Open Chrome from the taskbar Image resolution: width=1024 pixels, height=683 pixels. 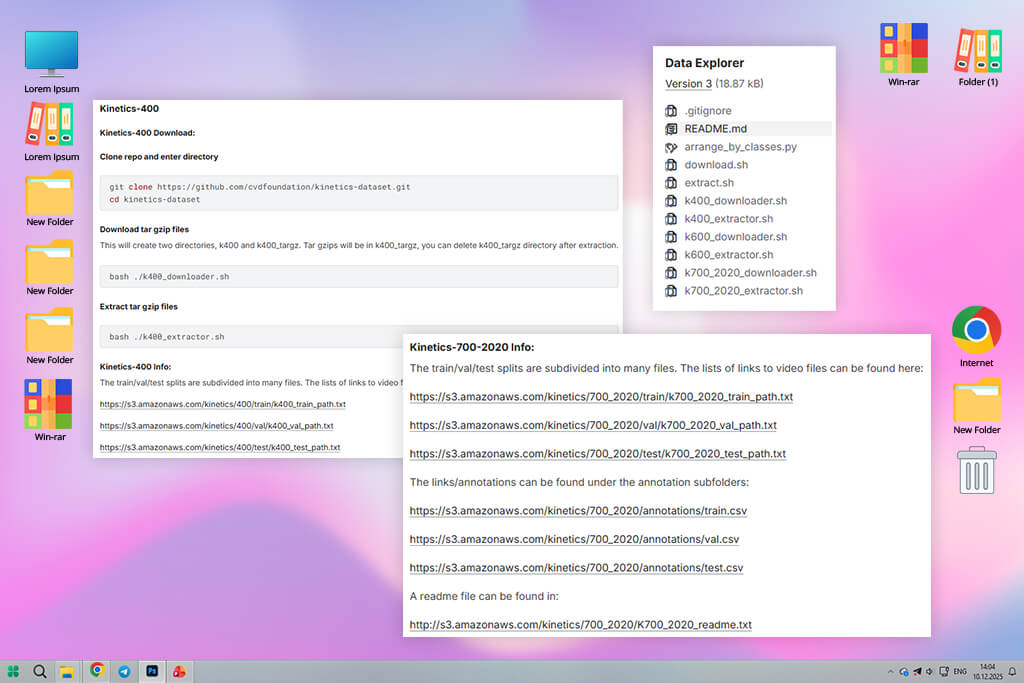click(97, 671)
